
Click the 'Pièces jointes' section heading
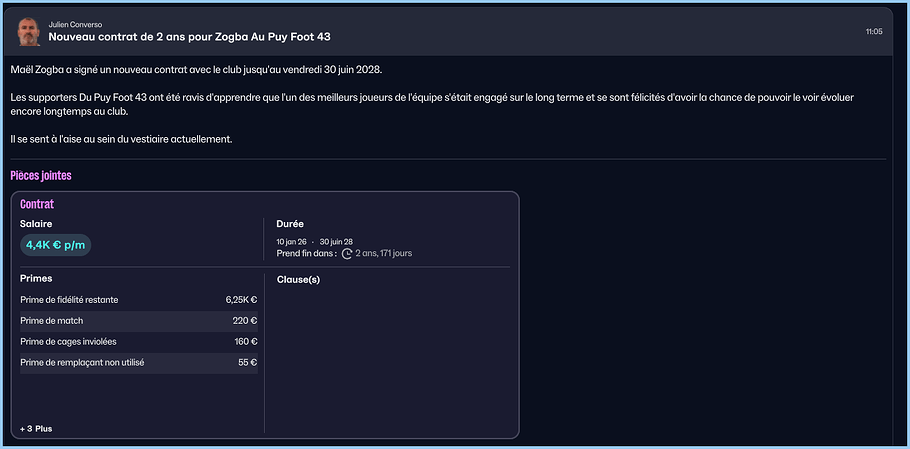click(41, 176)
